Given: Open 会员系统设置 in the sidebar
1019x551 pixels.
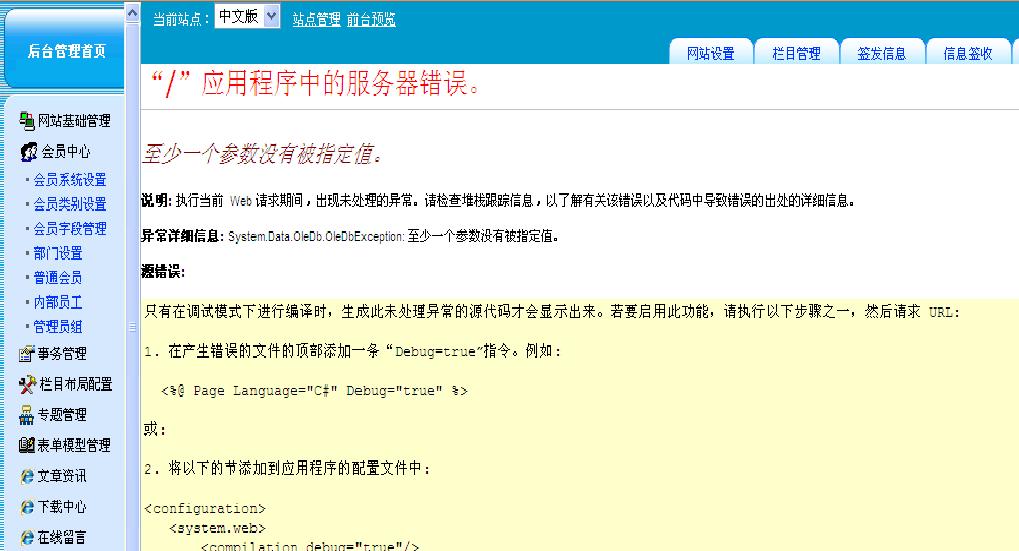Looking at the screenshot, I should tap(69, 180).
